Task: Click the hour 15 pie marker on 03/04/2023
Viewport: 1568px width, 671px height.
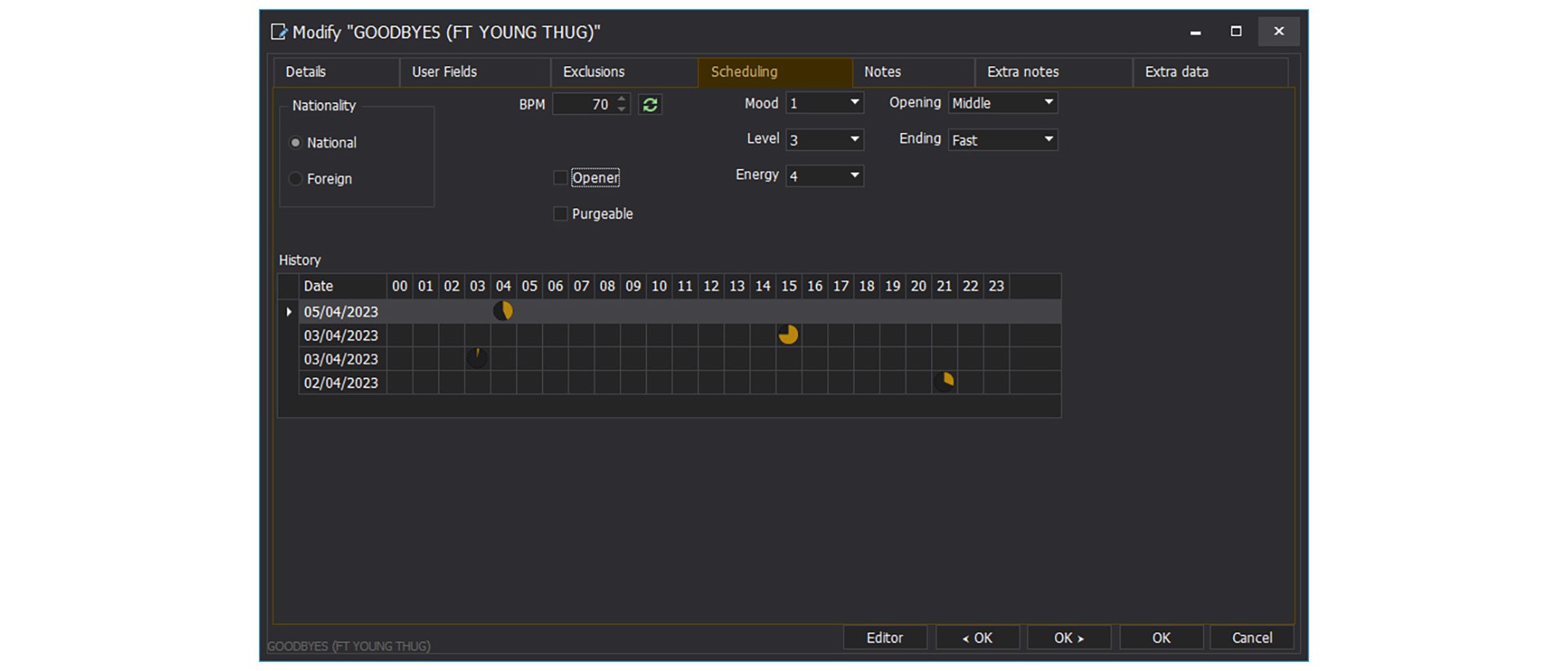Action: click(788, 335)
